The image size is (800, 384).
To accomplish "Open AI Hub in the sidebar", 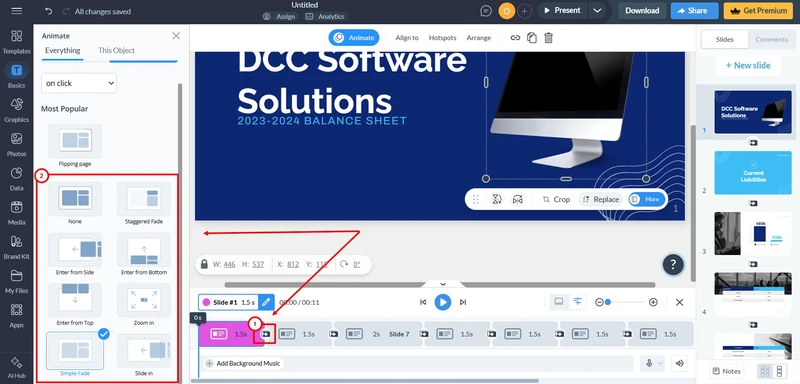I will pos(16,367).
